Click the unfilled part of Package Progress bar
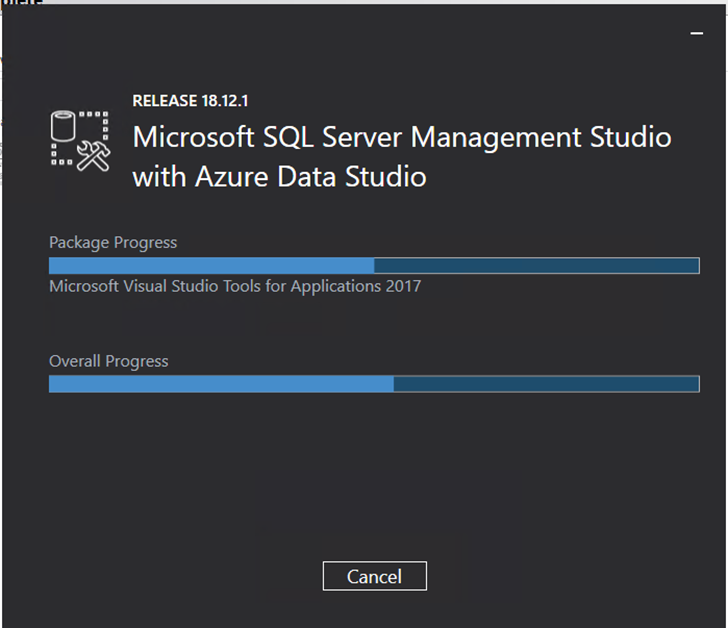728x628 pixels. [535, 265]
